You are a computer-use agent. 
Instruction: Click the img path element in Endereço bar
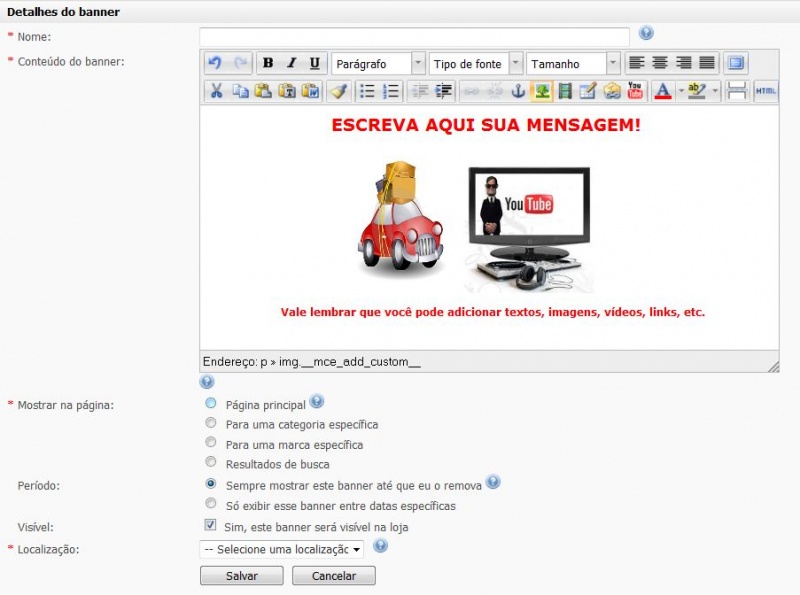[349, 362]
